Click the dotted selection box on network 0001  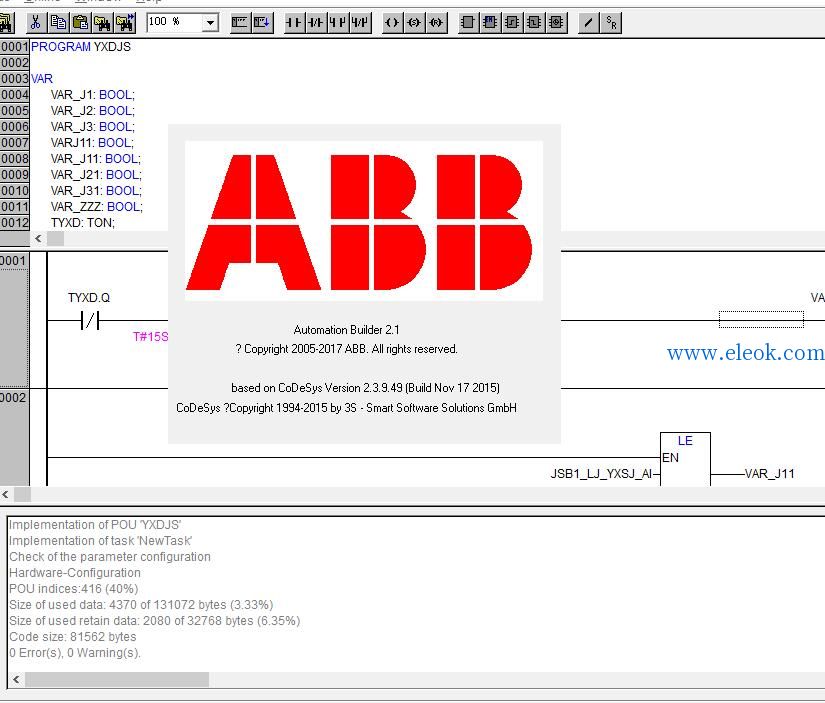click(761, 319)
